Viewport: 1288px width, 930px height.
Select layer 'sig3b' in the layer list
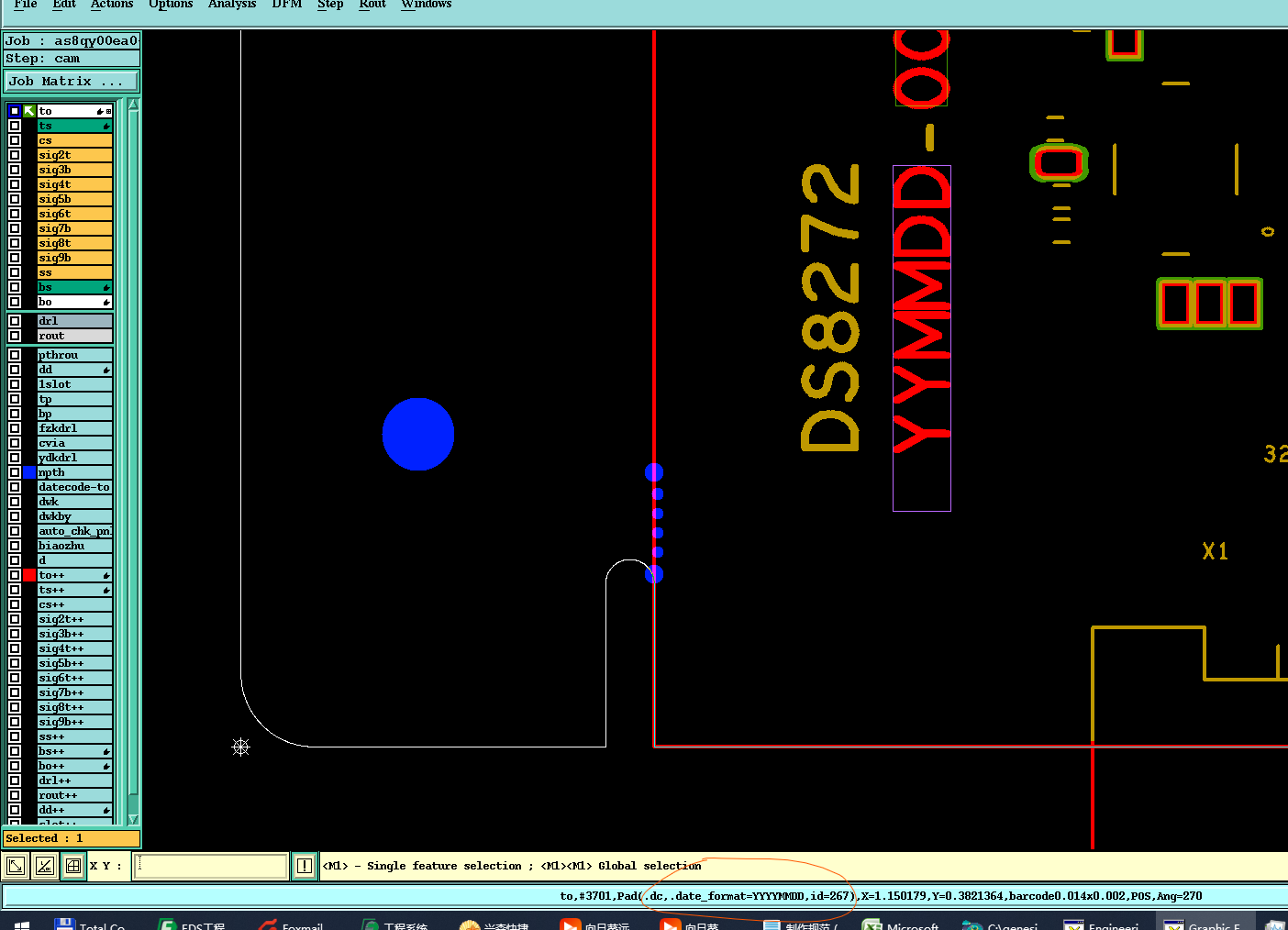click(x=75, y=170)
